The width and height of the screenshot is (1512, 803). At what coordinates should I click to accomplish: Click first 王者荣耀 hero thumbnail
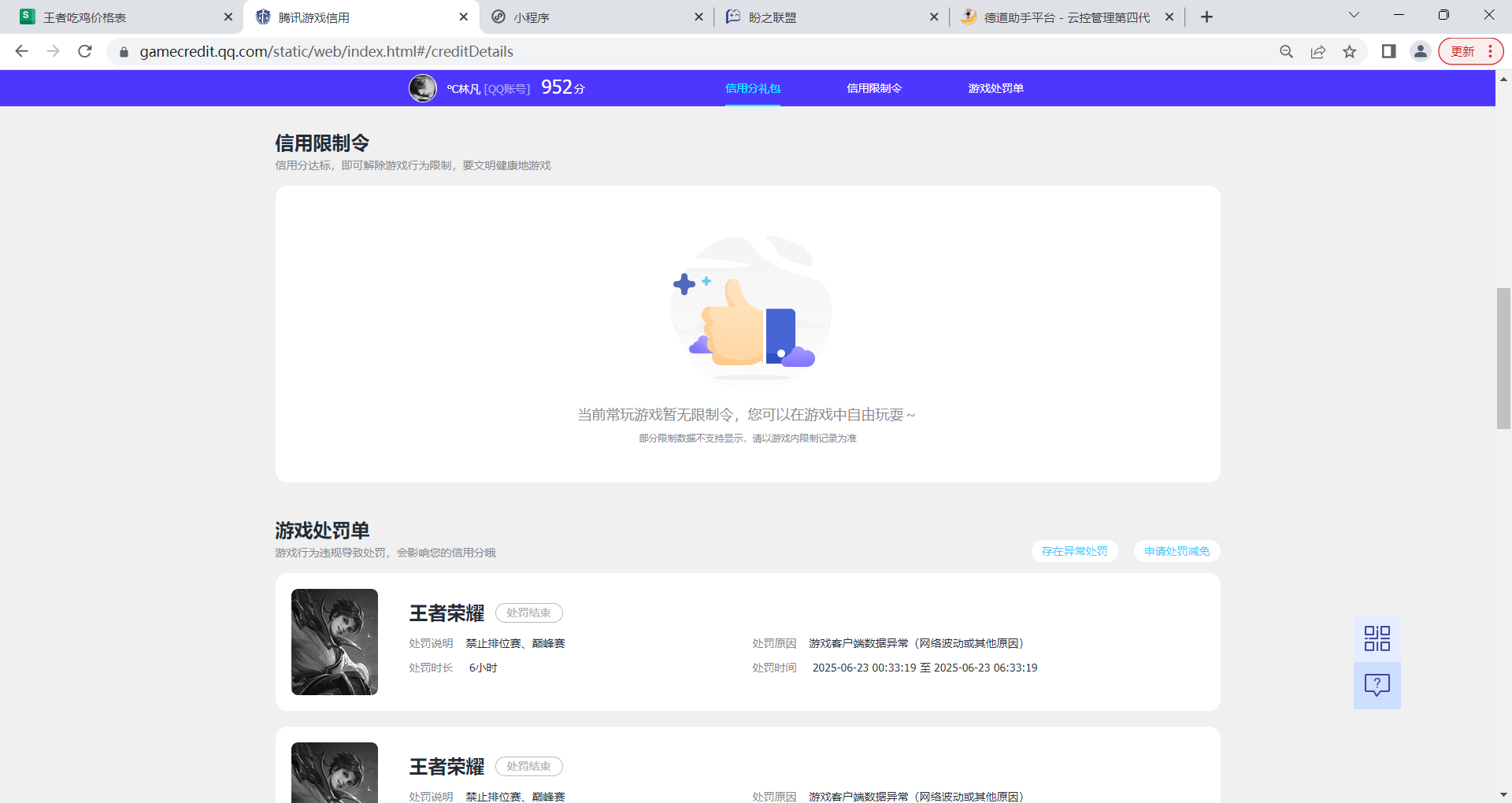coord(335,642)
